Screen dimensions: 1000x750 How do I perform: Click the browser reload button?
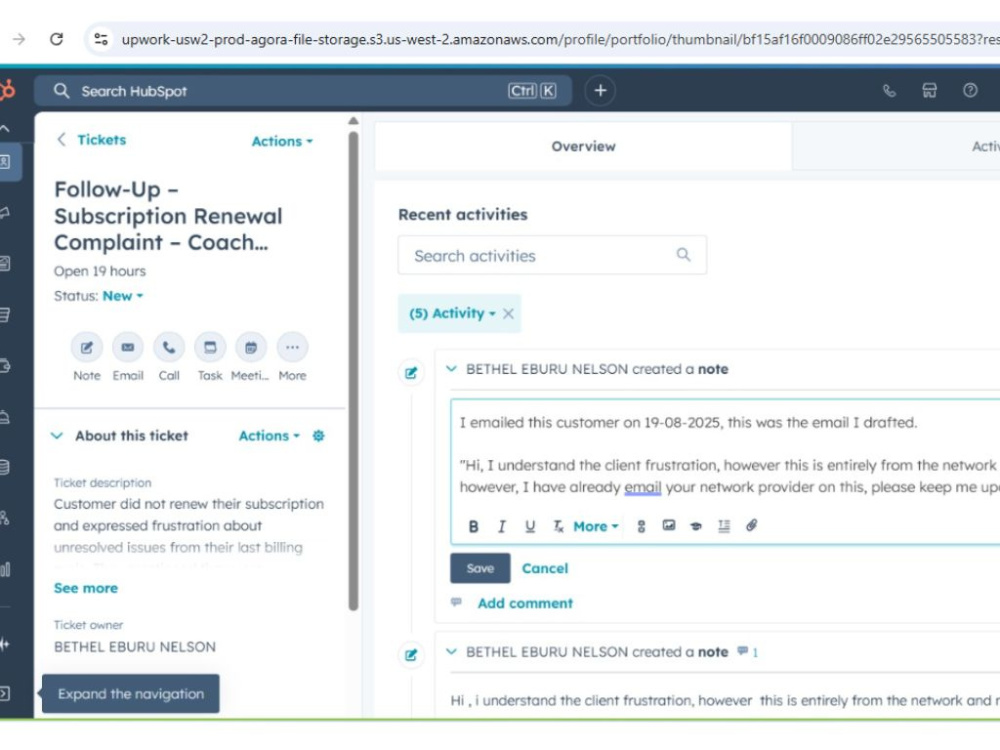57,40
